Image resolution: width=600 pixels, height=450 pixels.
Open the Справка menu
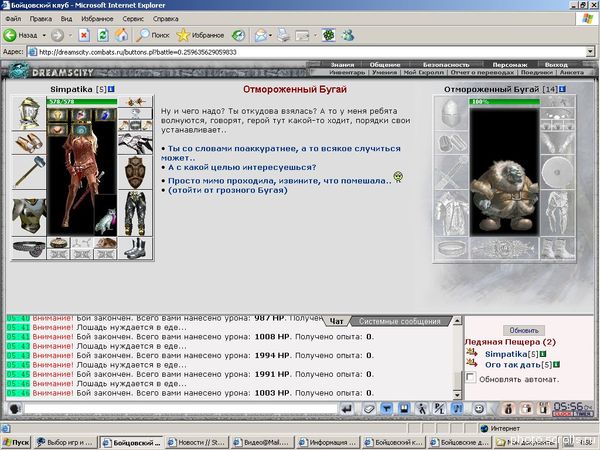click(x=166, y=18)
